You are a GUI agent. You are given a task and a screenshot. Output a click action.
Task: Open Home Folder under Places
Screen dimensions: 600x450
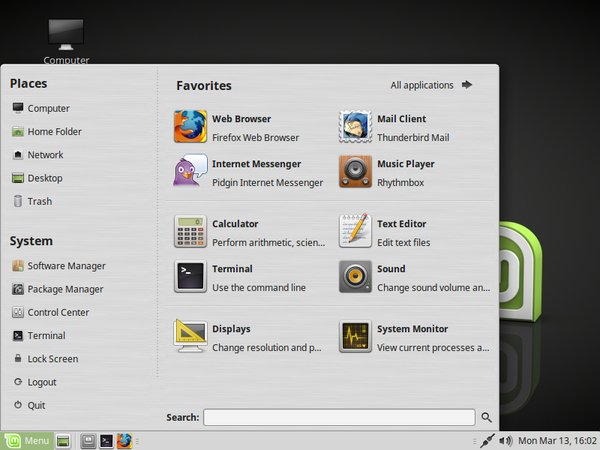pos(47,132)
